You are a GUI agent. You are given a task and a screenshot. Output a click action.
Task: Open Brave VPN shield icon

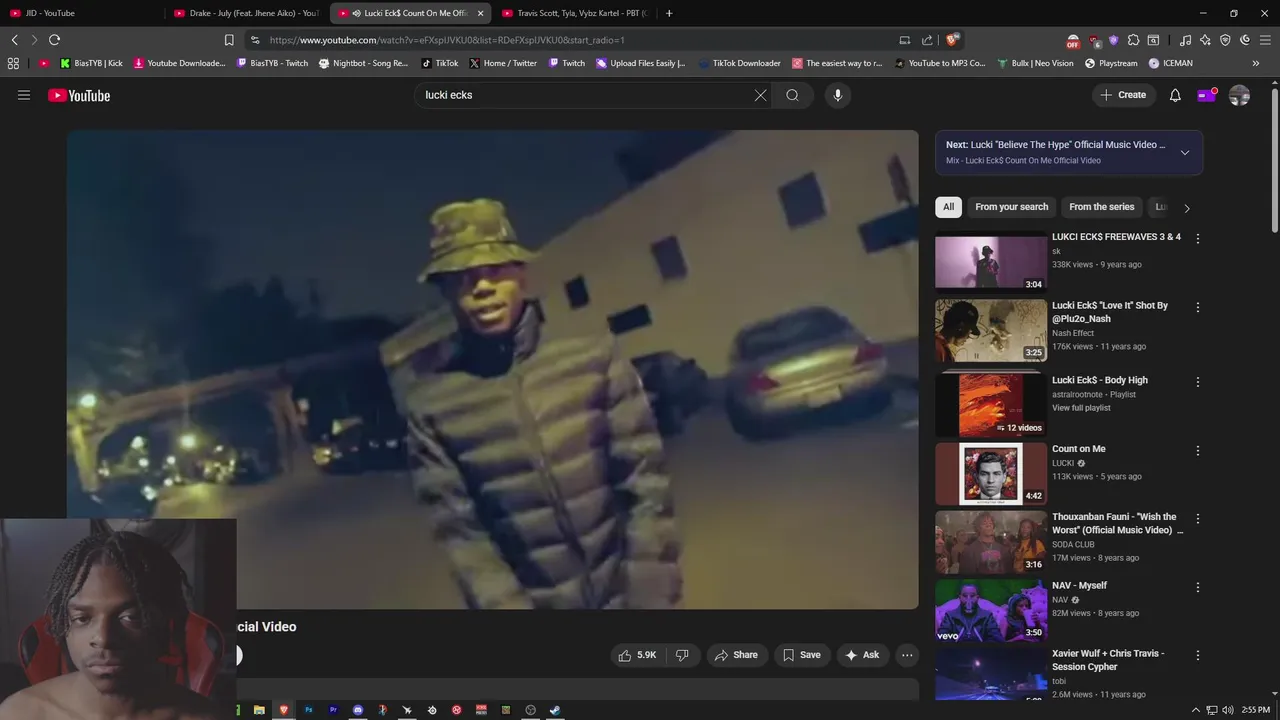tap(1225, 40)
